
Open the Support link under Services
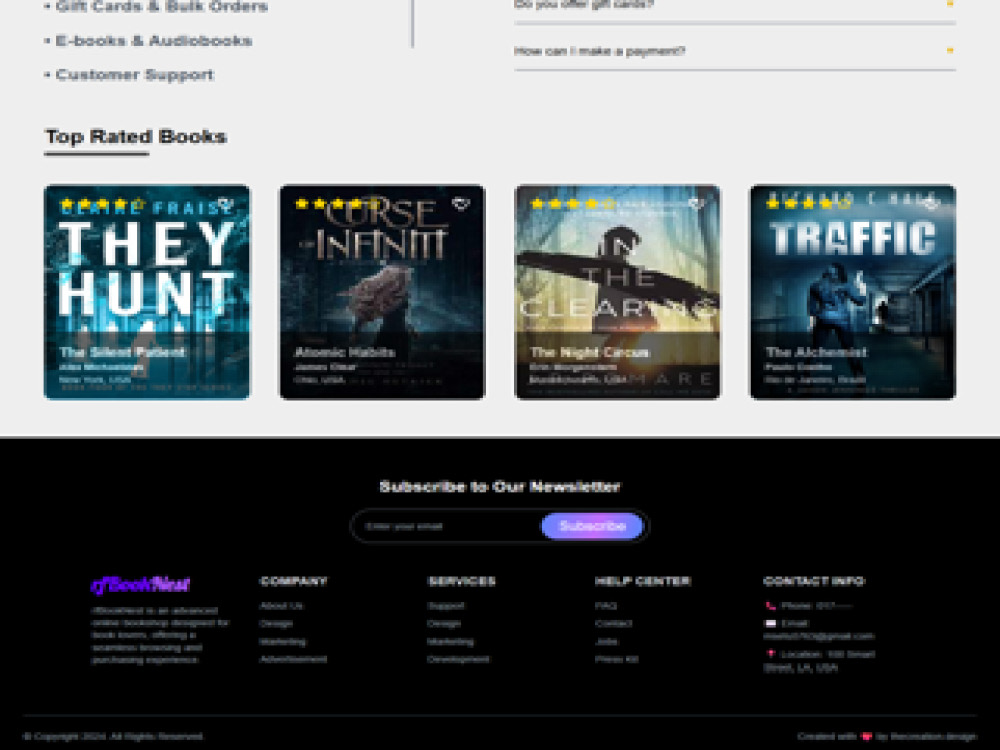446,606
